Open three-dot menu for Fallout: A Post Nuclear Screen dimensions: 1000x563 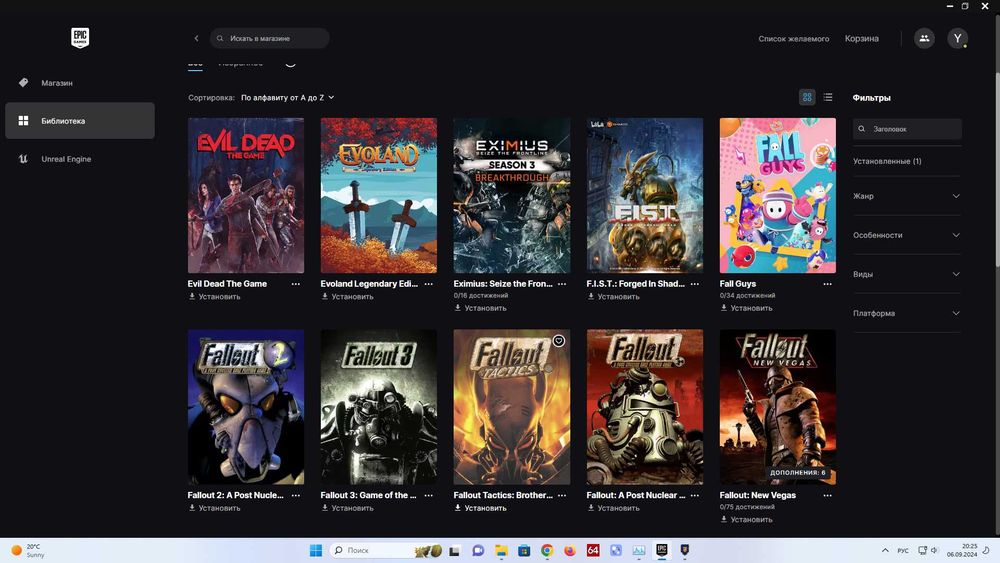click(x=695, y=495)
